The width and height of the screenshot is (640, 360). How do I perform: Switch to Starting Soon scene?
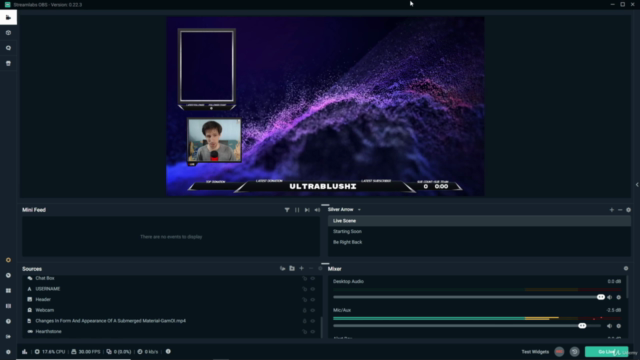coord(479,231)
